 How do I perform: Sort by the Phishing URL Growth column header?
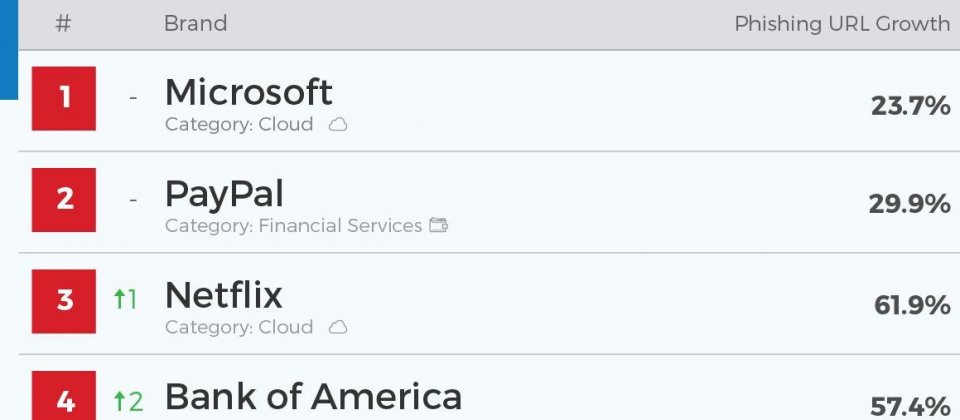tap(842, 24)
